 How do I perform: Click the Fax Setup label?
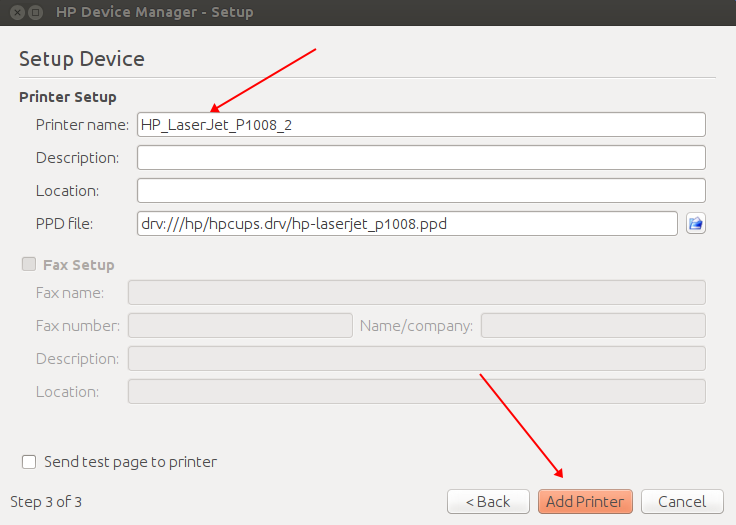78,265
